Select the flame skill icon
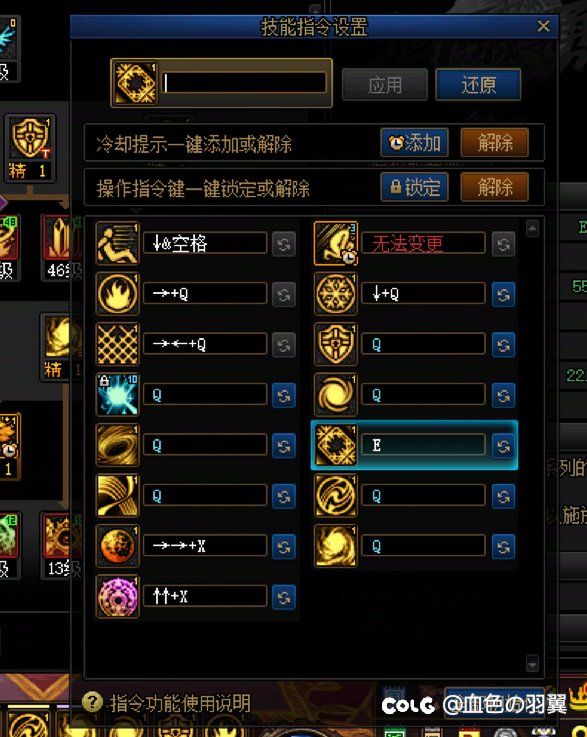Screen dimensions: 587x737 [x=117, y=294]
